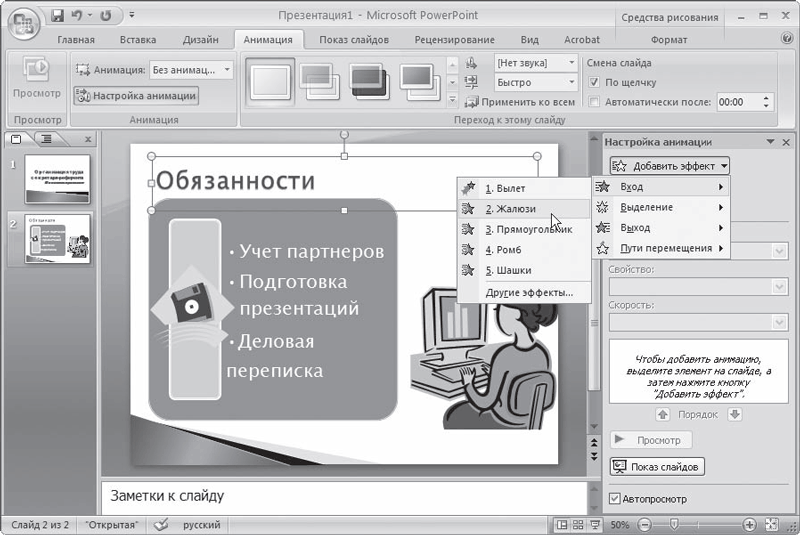The height and width of the screenshot is (535, 800).
Task: Undo the last action
Action: coord(77,16)
